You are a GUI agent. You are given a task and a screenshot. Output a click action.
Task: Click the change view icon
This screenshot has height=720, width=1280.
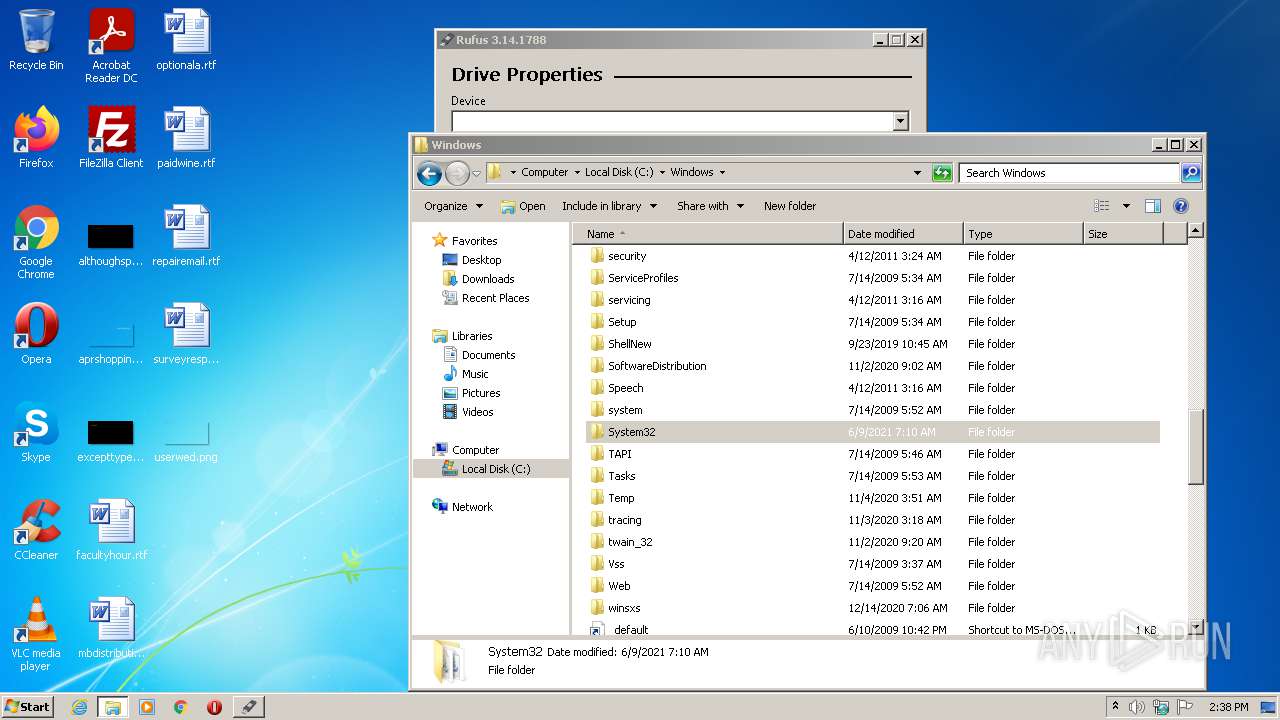pyautogui.click(x=1101, y=206)
